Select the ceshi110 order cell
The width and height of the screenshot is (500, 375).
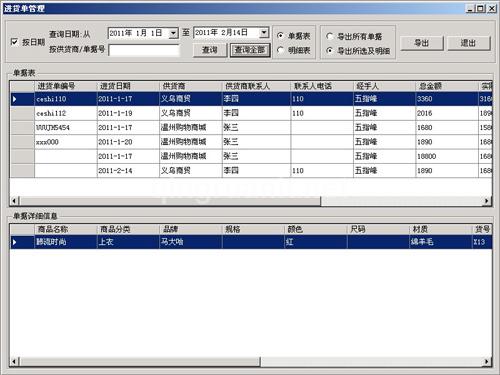[66, 99]
